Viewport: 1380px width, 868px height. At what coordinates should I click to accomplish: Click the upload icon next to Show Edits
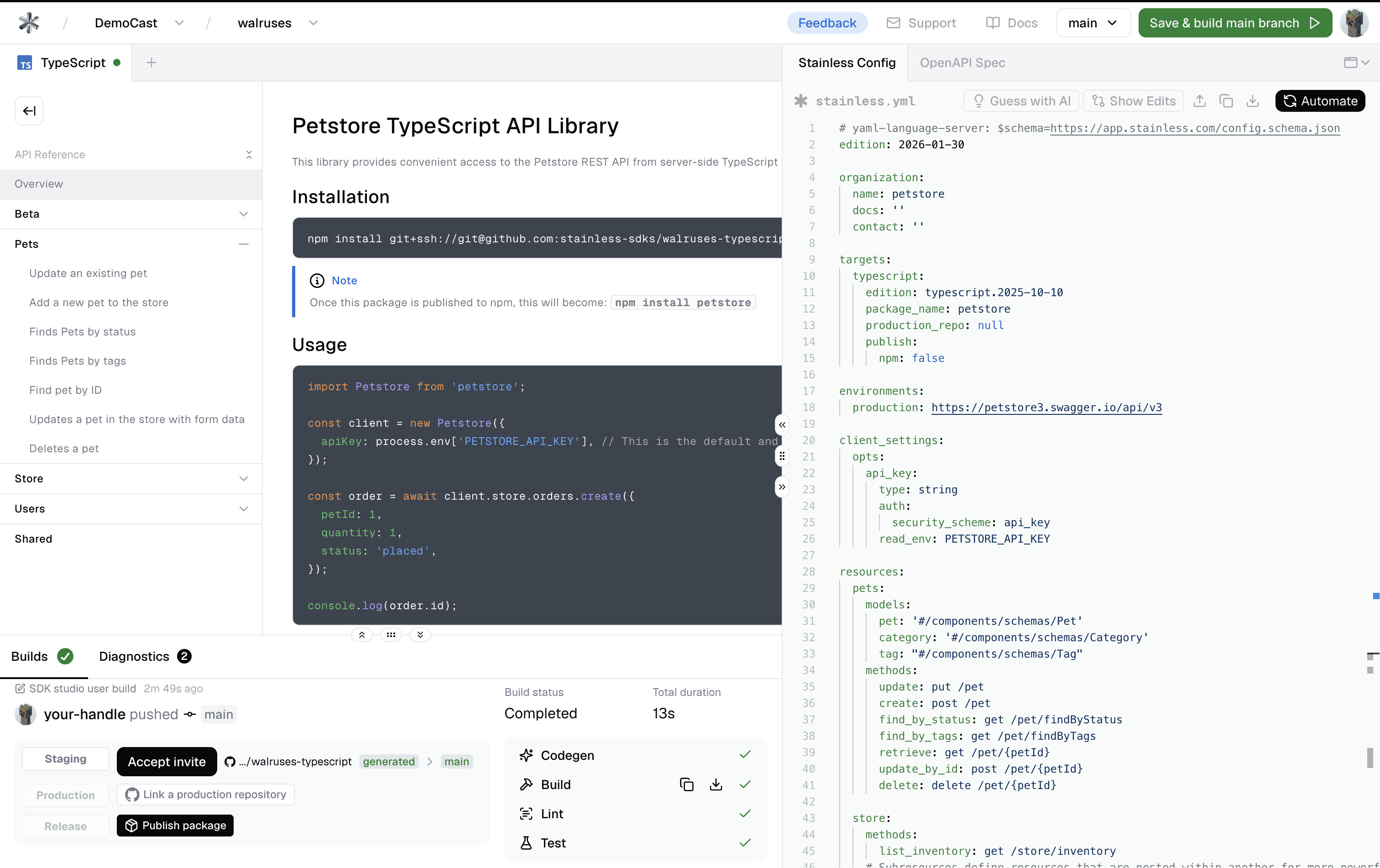click(1199, 101)
